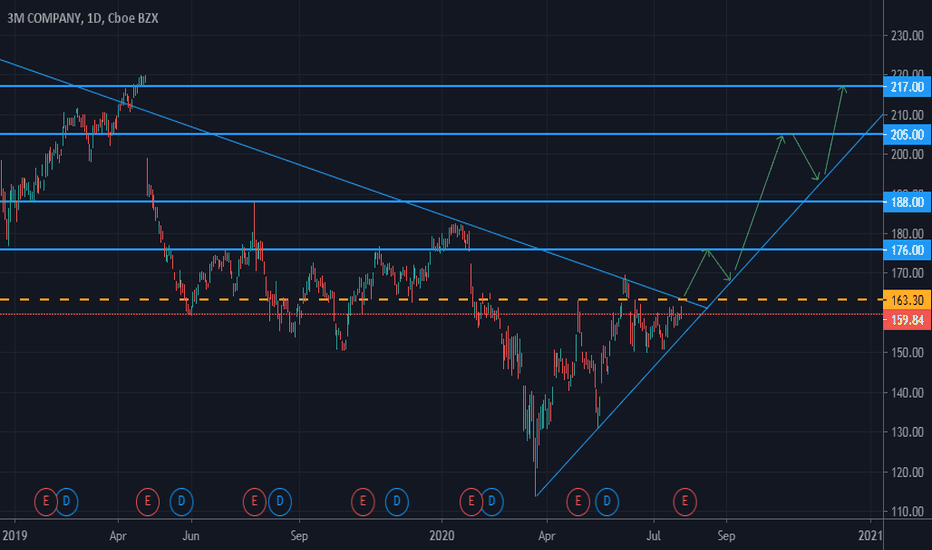
Task: Select the dividend D marker left of Jul 2020
Action: [607, 502]
